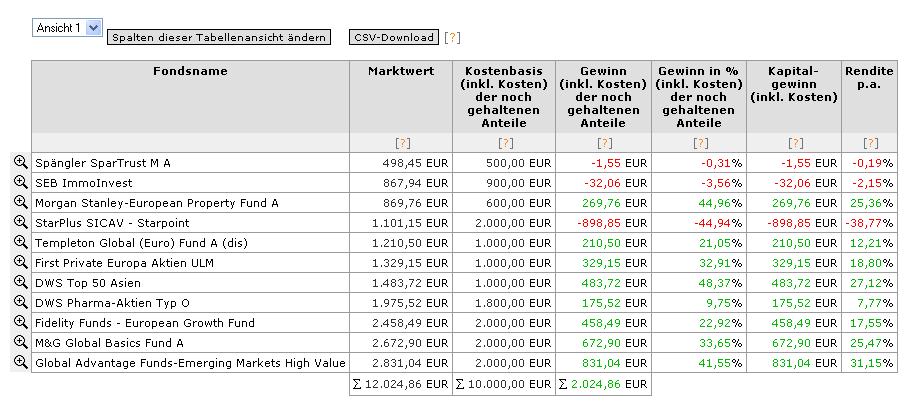
Task: Open details magnifier for Morgan Stanley-European Property Fund
Action: pyautogui.click(x=21, y=202)
